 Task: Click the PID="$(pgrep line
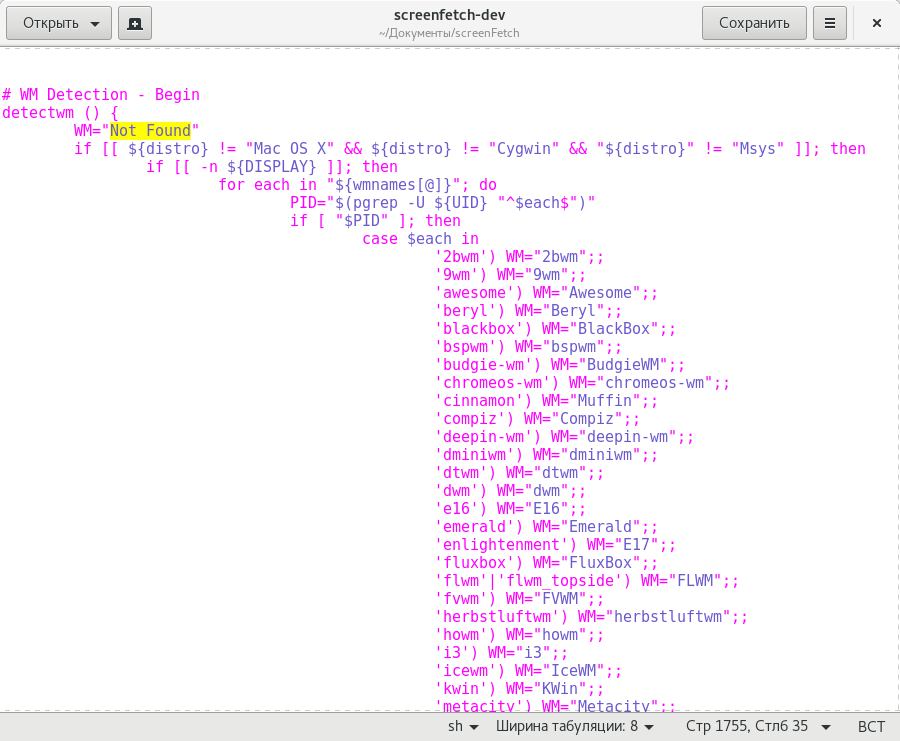443,203
